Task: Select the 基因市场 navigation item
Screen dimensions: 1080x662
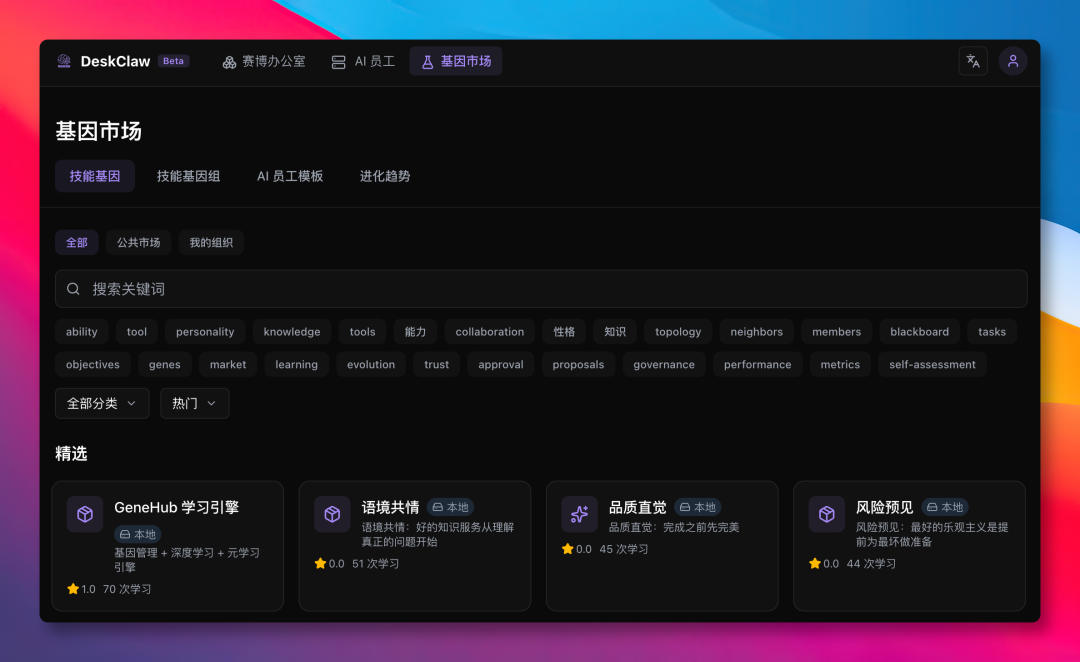Action: [x=456, y=61]
